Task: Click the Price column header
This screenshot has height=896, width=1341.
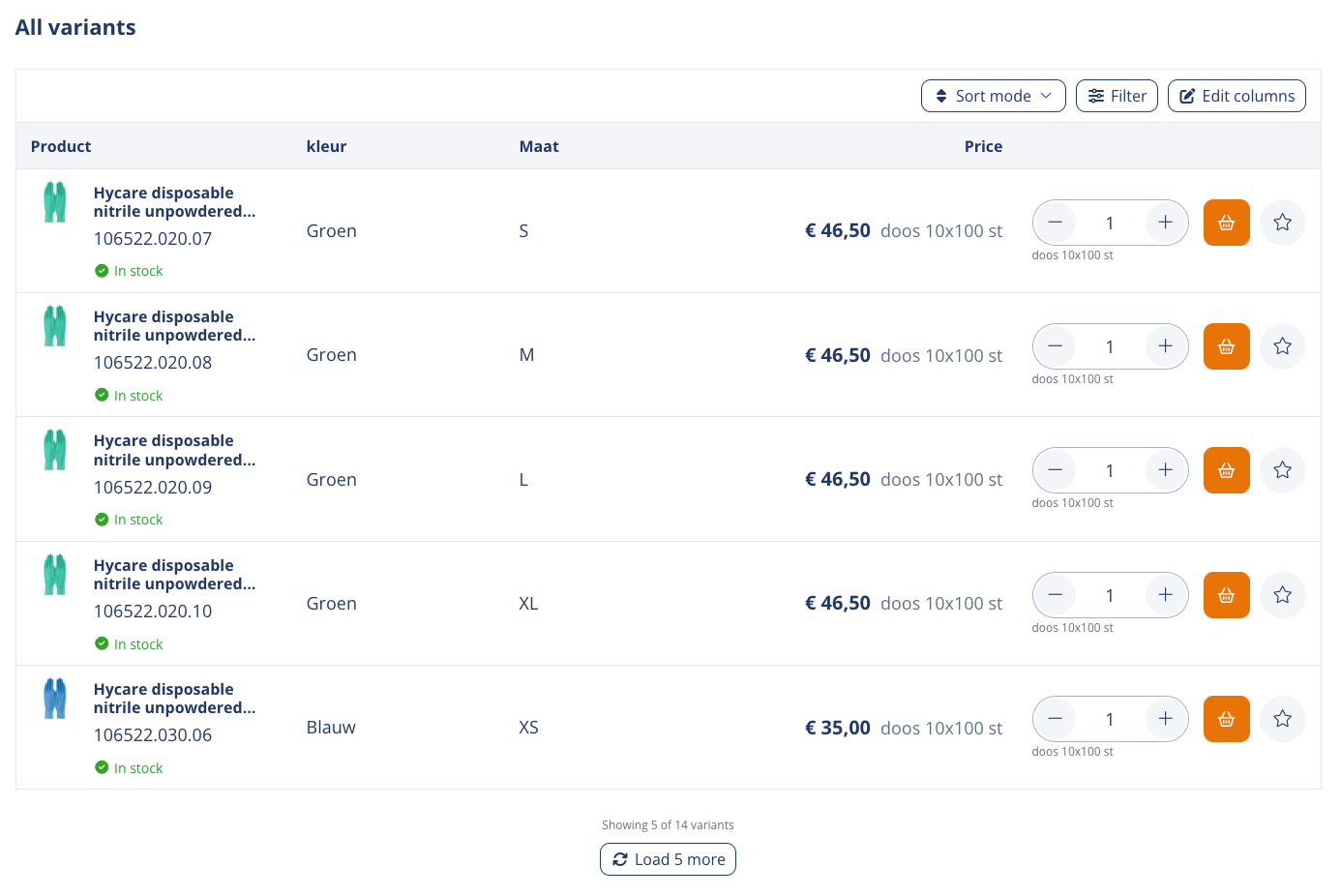Action: [983, 146]
